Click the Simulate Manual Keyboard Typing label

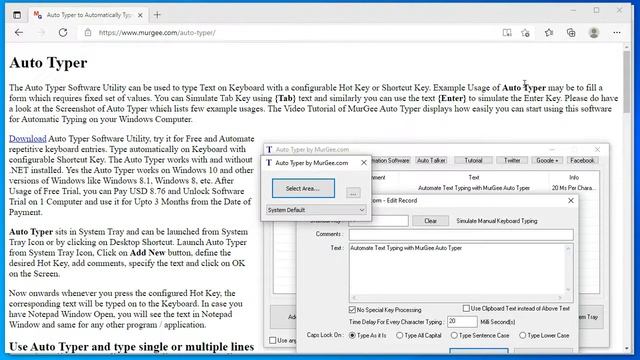[497, 221]
